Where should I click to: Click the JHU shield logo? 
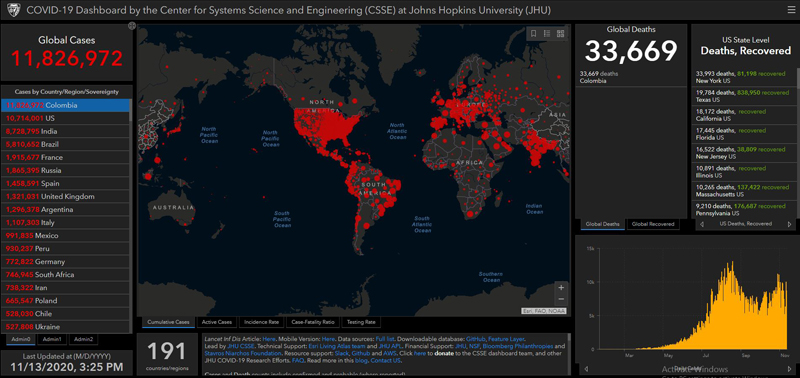(x=13, y=10)
